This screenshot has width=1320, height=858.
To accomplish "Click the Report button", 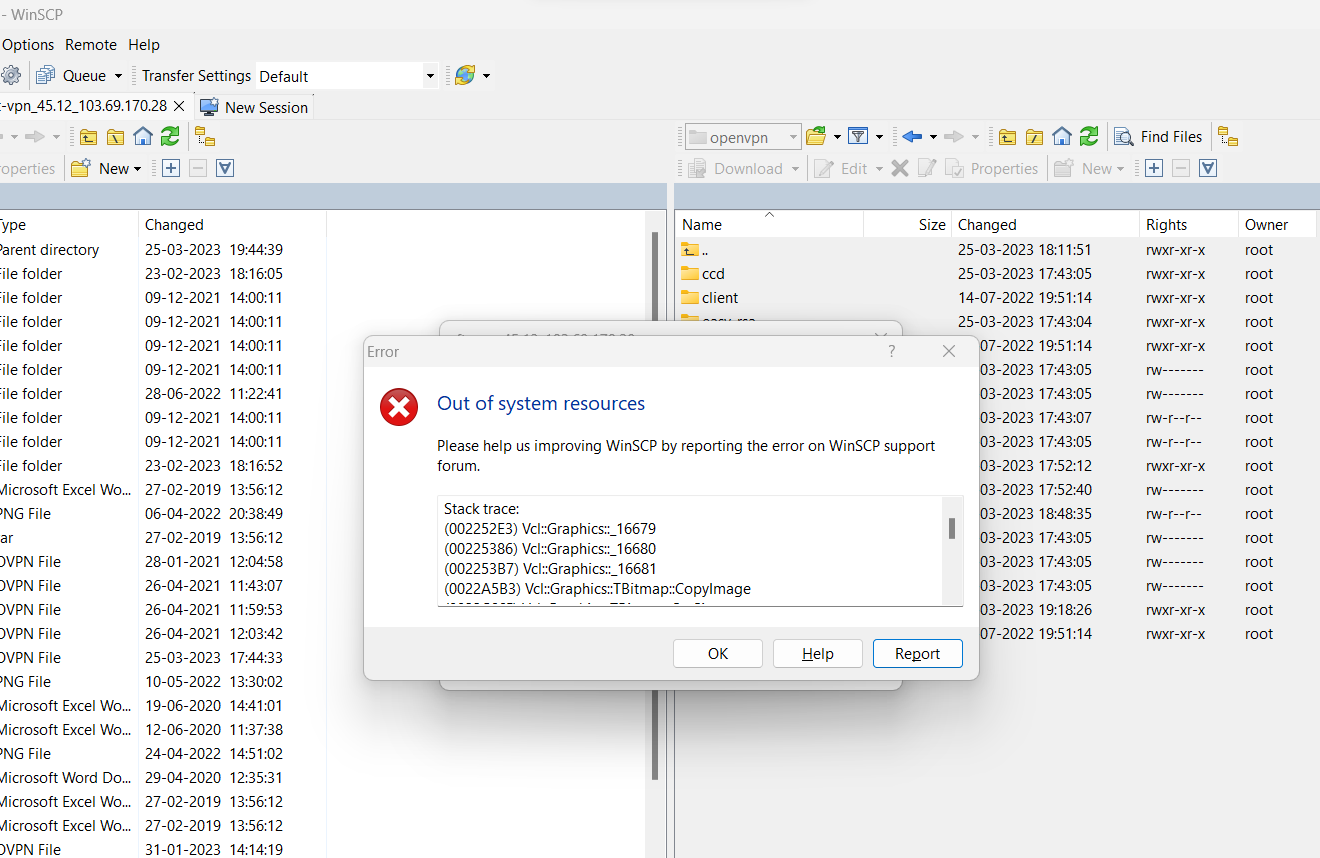I will (x=917, y=654).
